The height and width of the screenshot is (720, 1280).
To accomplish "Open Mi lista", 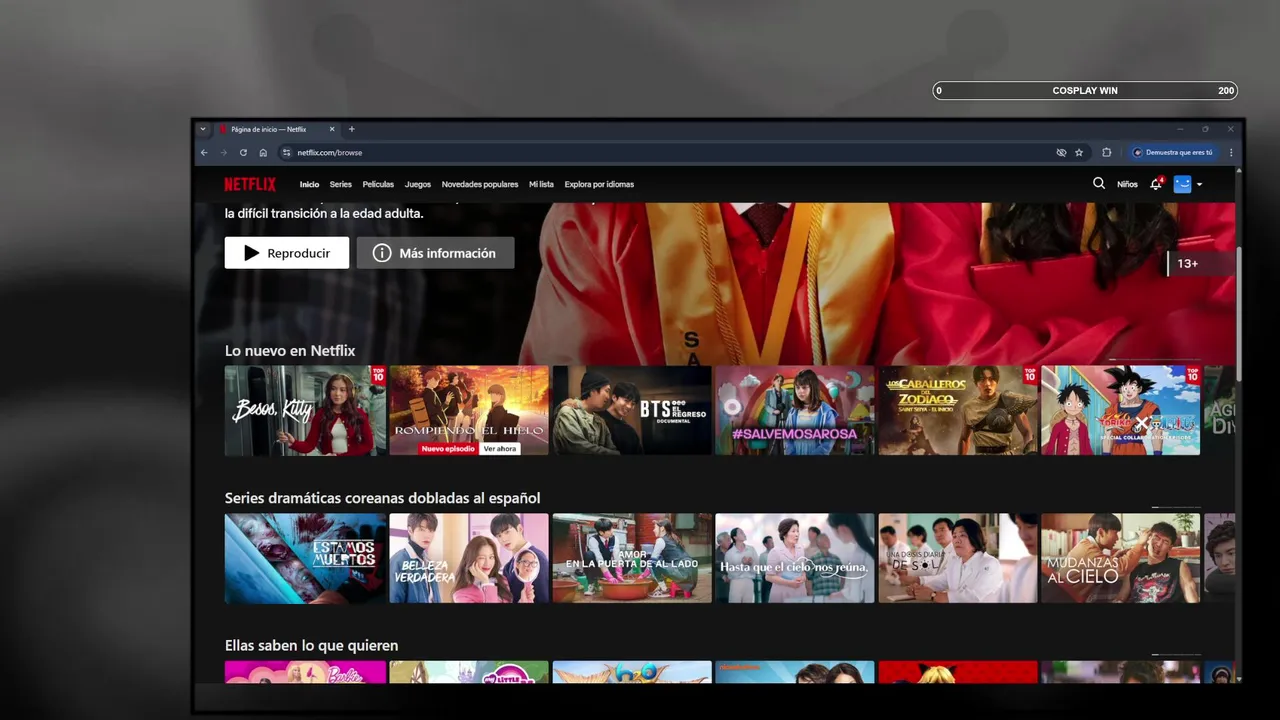I will coord(541,184).
